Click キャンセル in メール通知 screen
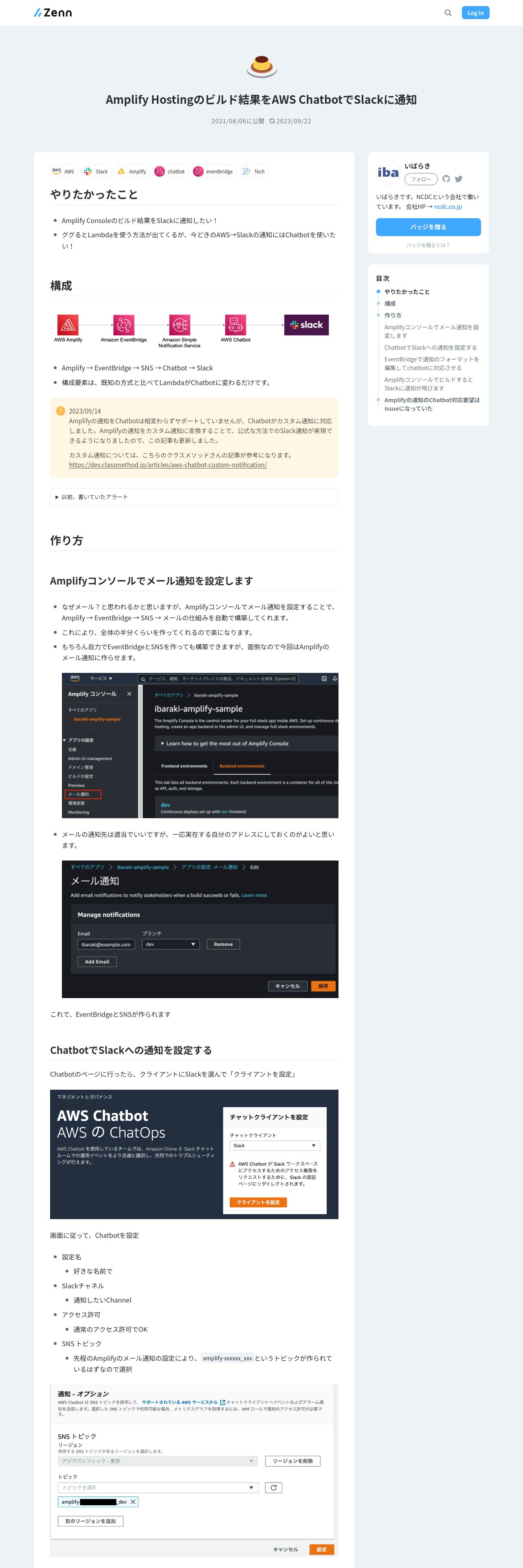This screenshot has height=1568, width=523. [288, 986]
